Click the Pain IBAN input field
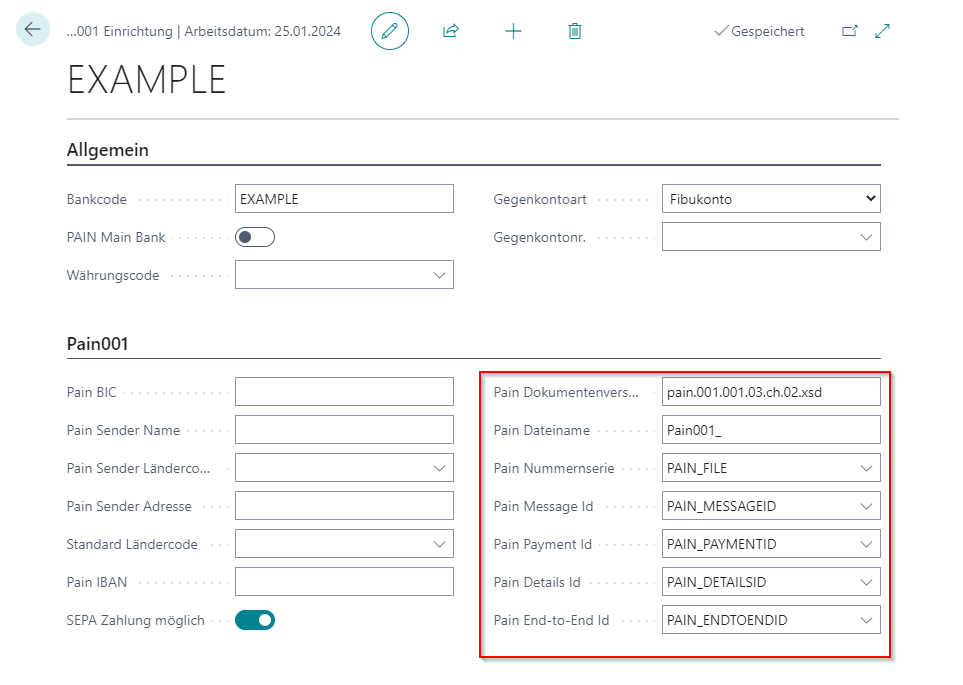The height and width of the screenshot is (685, 963). (x=343, y=582)
